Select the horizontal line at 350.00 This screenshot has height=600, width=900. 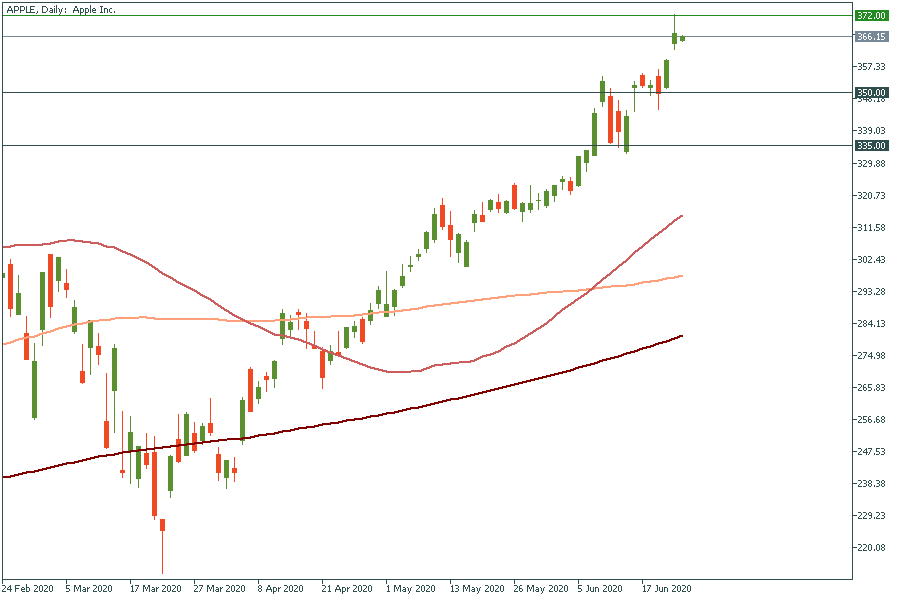pyautogui.click(x=400, y=93)
